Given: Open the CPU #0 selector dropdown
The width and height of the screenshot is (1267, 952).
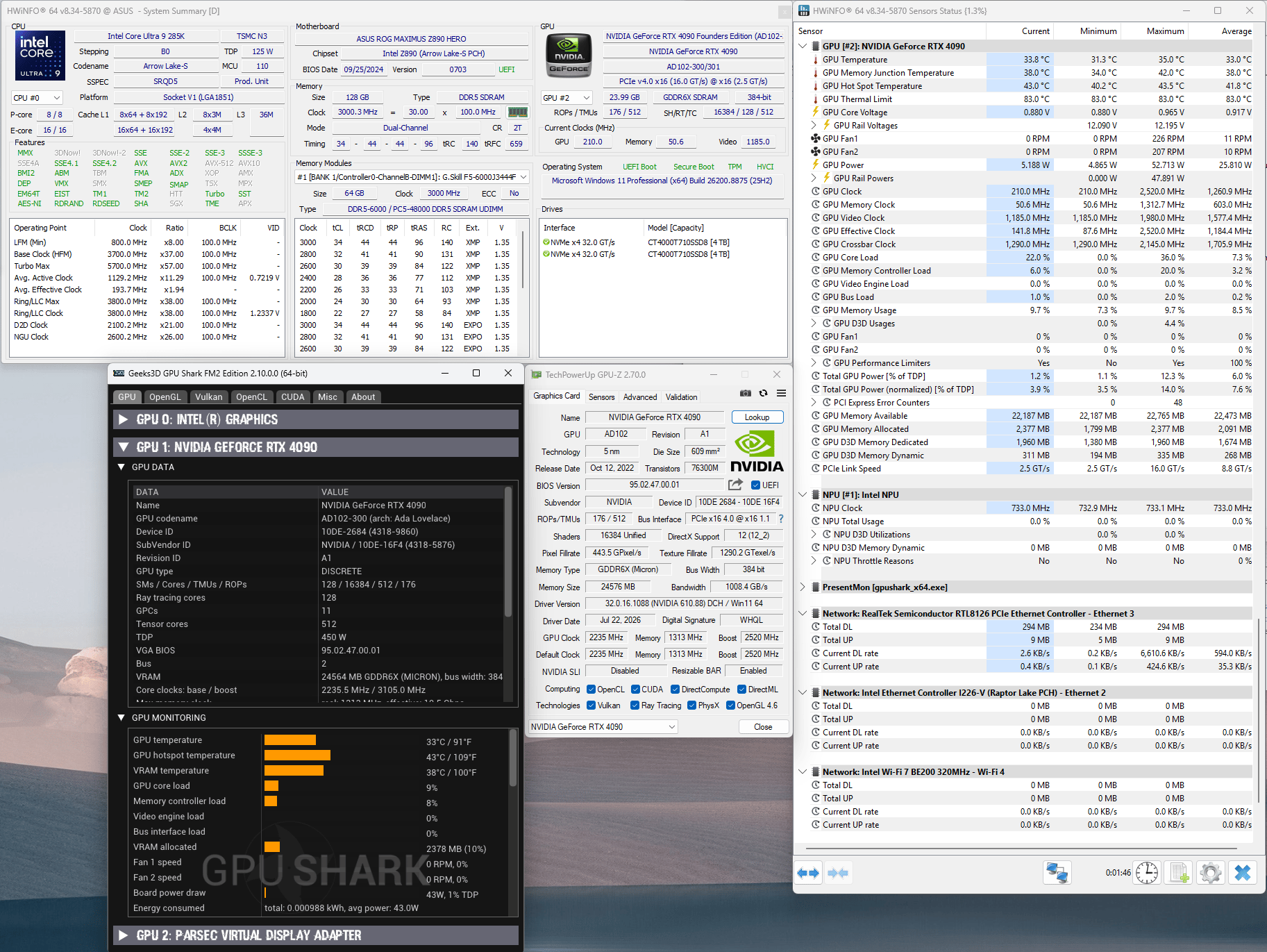Looking at the screenshot, I should click(x=37, y=98).
